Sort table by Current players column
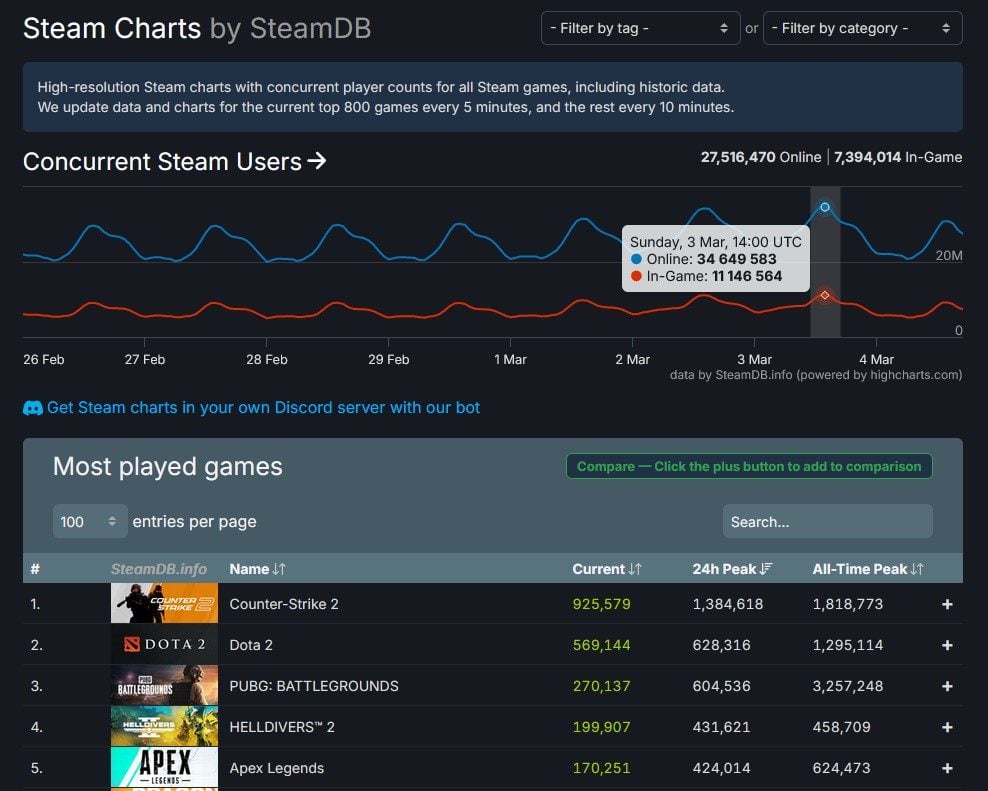This screenshot has width=988, height=791. point(607,569)
